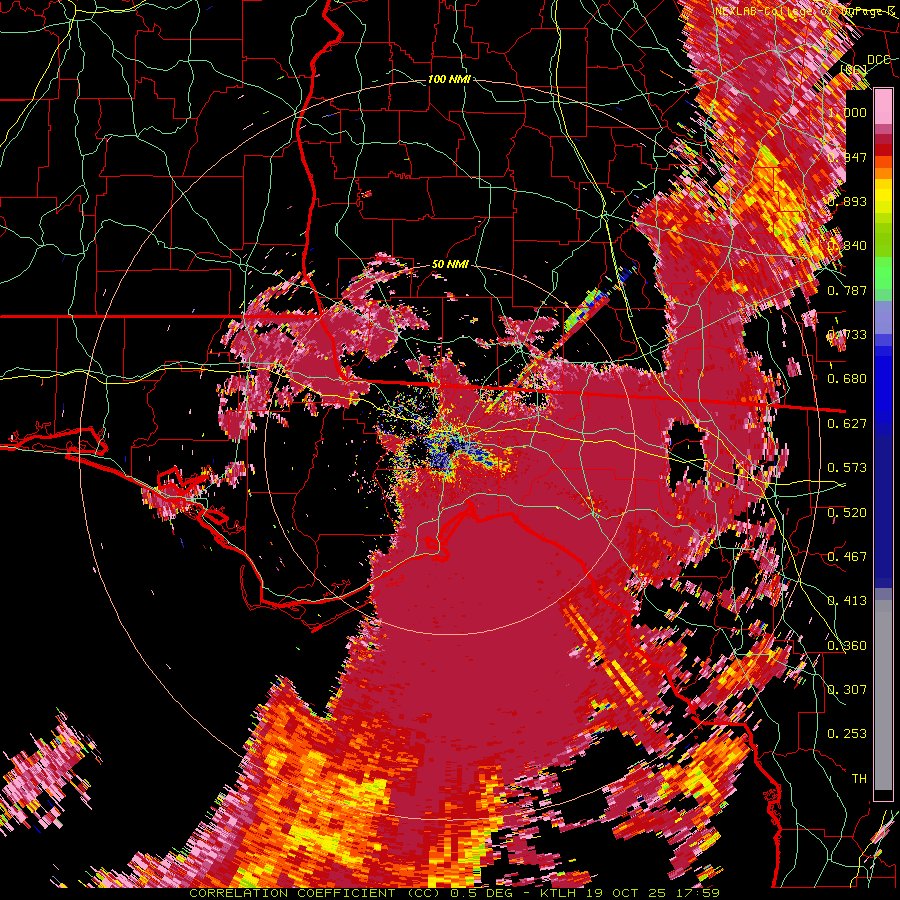Select the 0.573 legend value

(x=847, y=468)
